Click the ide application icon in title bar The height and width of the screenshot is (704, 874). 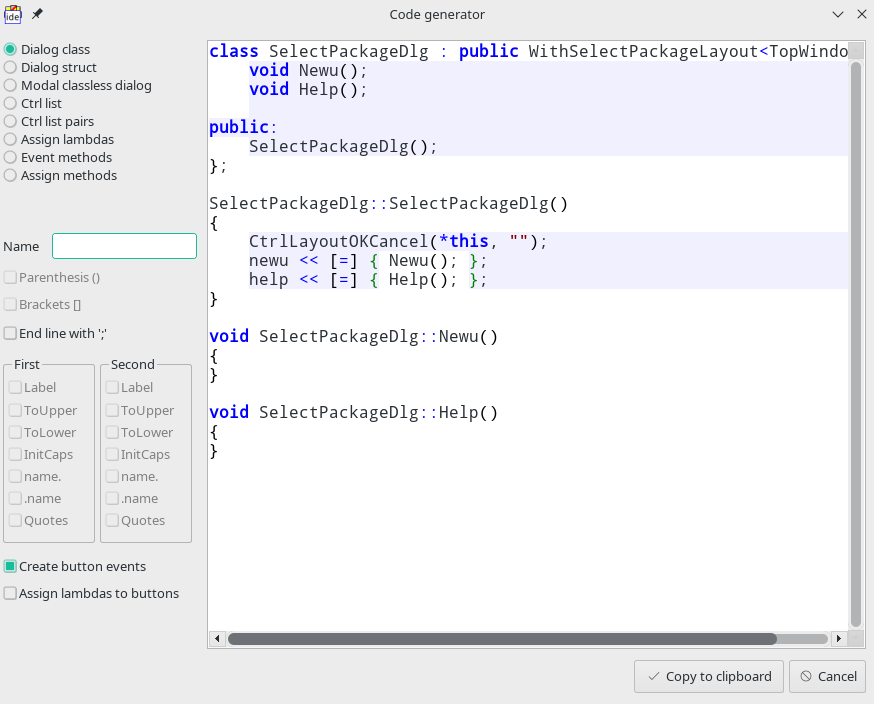(13, 14)
